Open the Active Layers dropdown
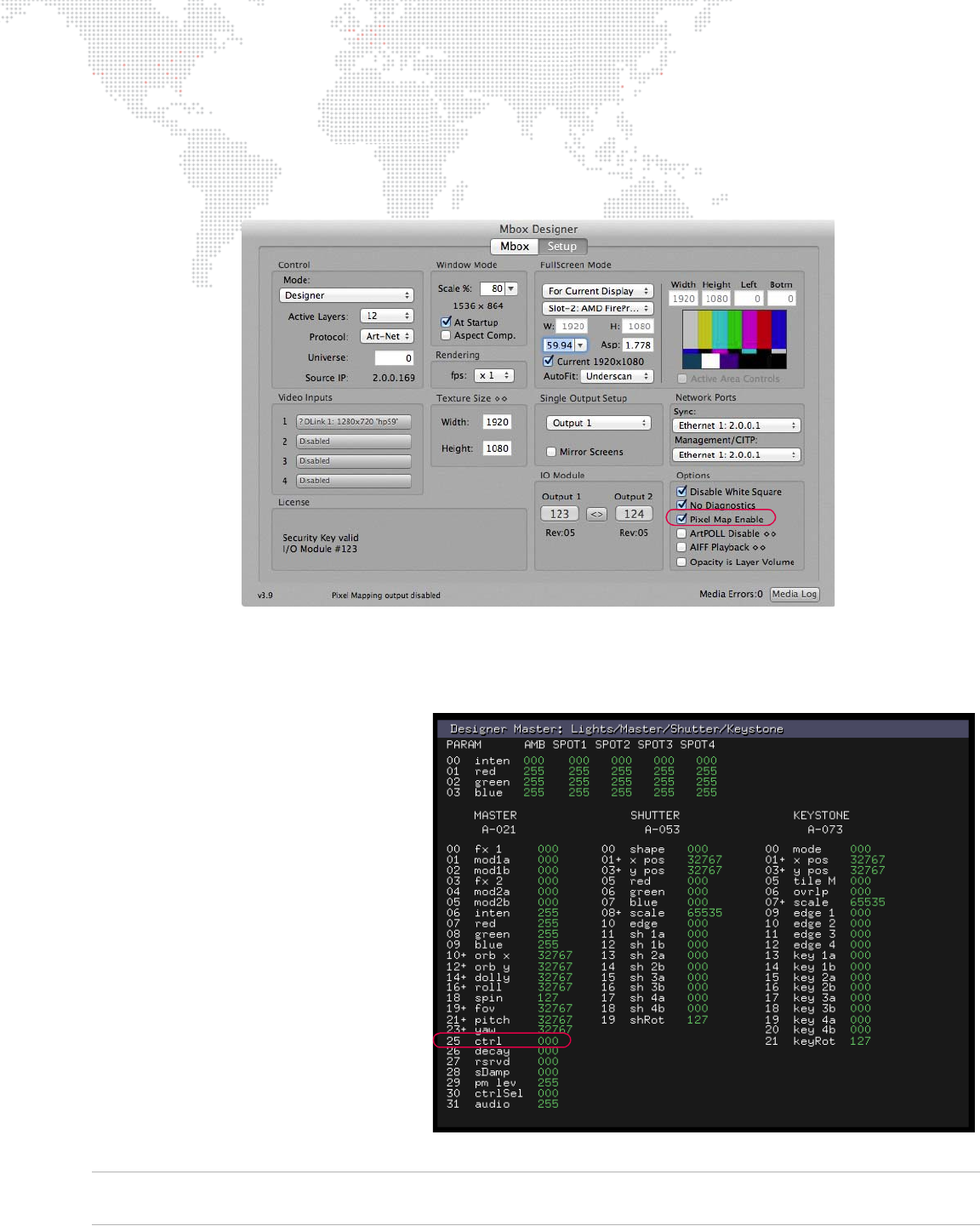Image resolution: width=980 pixels, height=1226 pixels. click(x=386, y=316)
